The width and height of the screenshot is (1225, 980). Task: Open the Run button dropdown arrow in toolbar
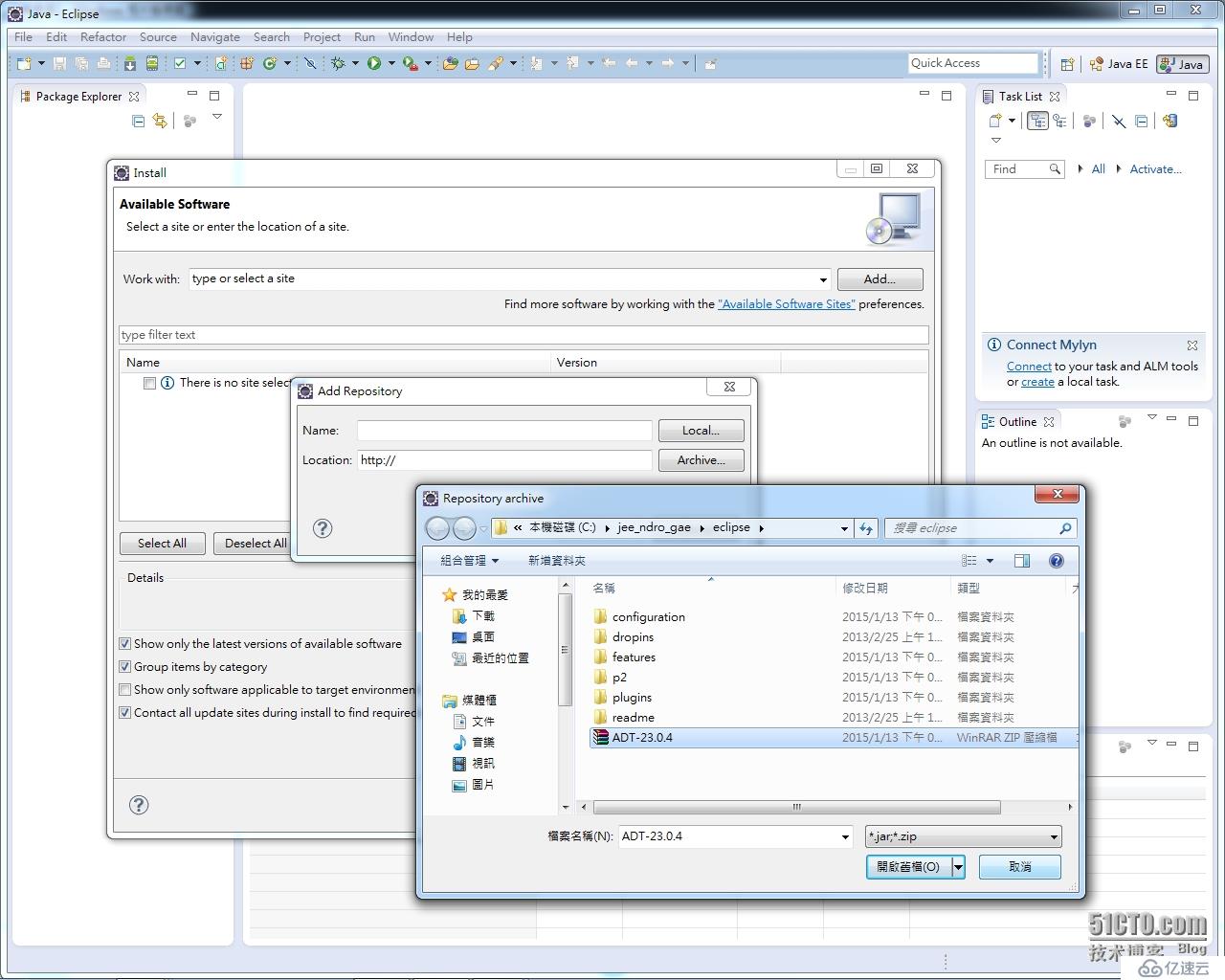[x=391, y=63]
